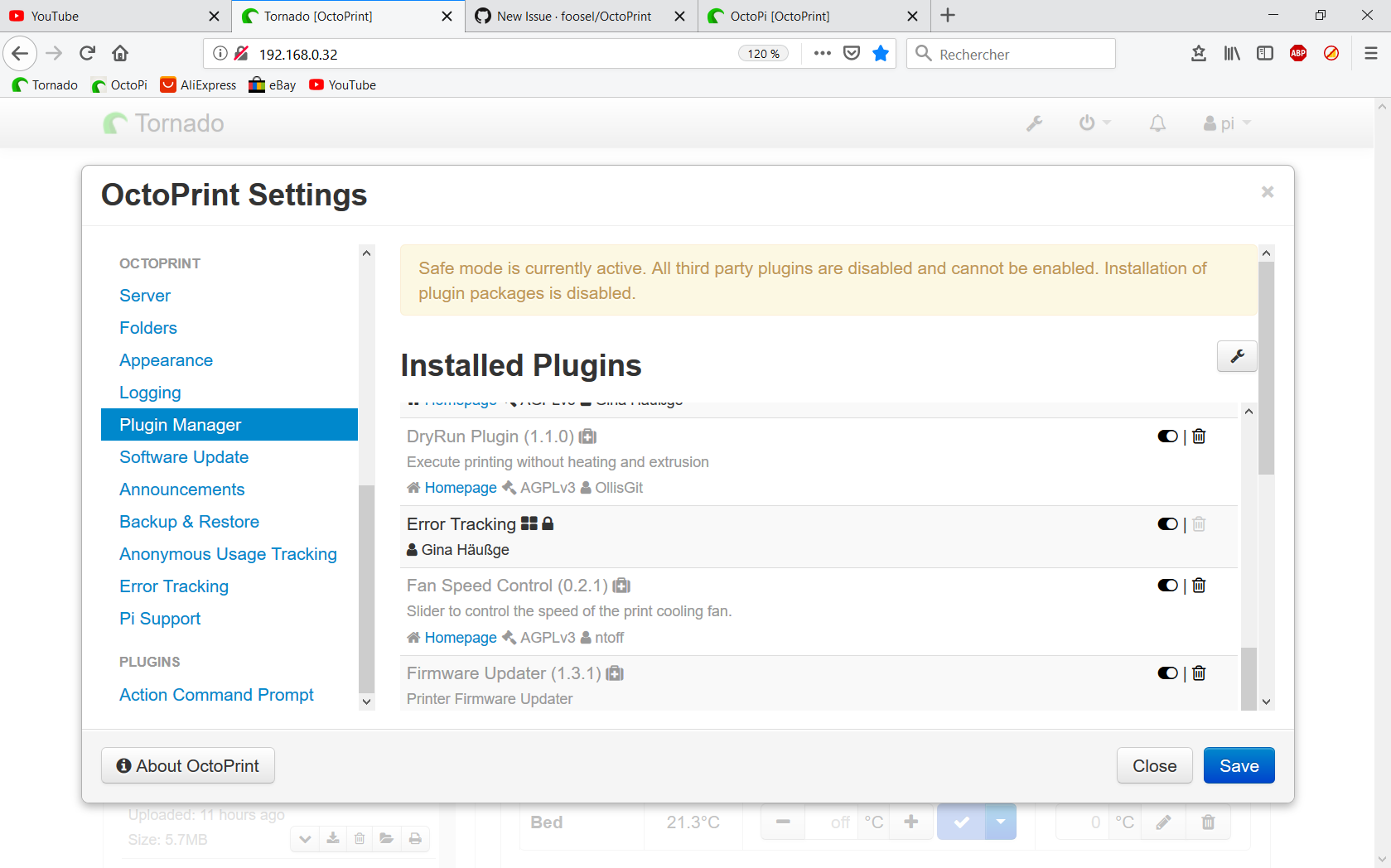Open the bed target confirm dropdown caret
The width and height of the screenshot is (1391, 868).
pyautogui.click(x=1000, y=822)
